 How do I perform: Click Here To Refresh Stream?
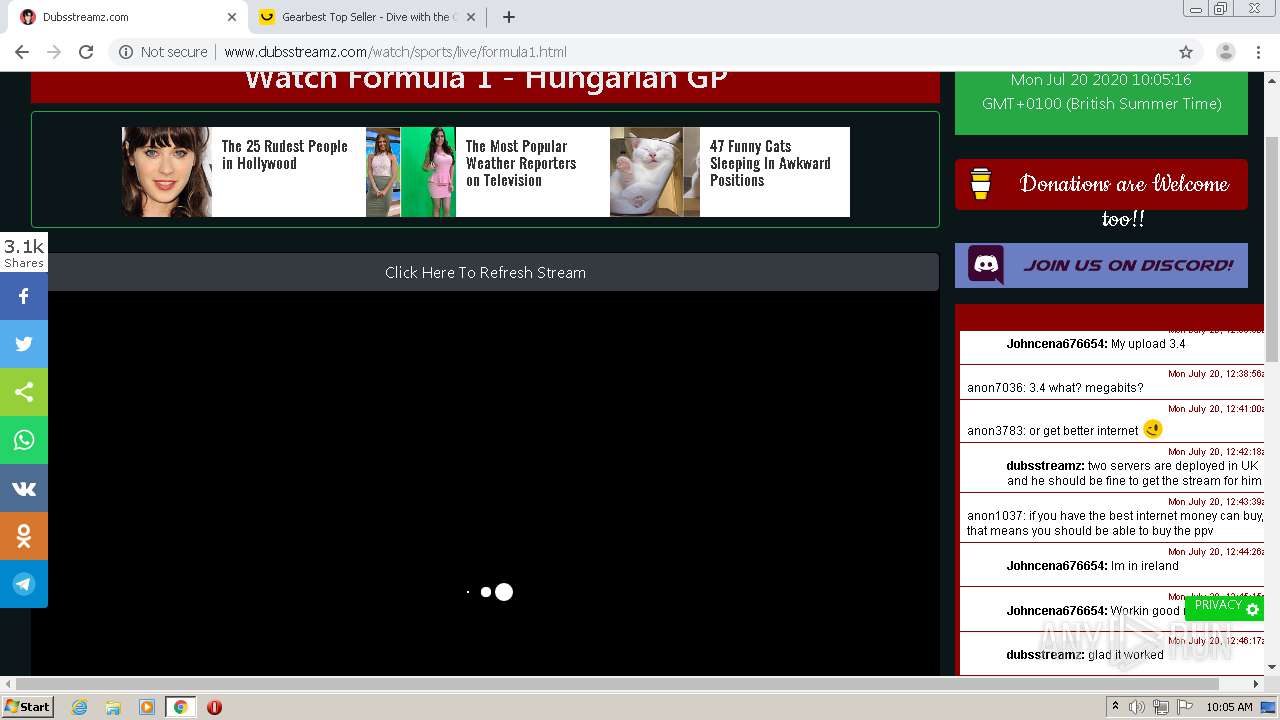point(485,272)
